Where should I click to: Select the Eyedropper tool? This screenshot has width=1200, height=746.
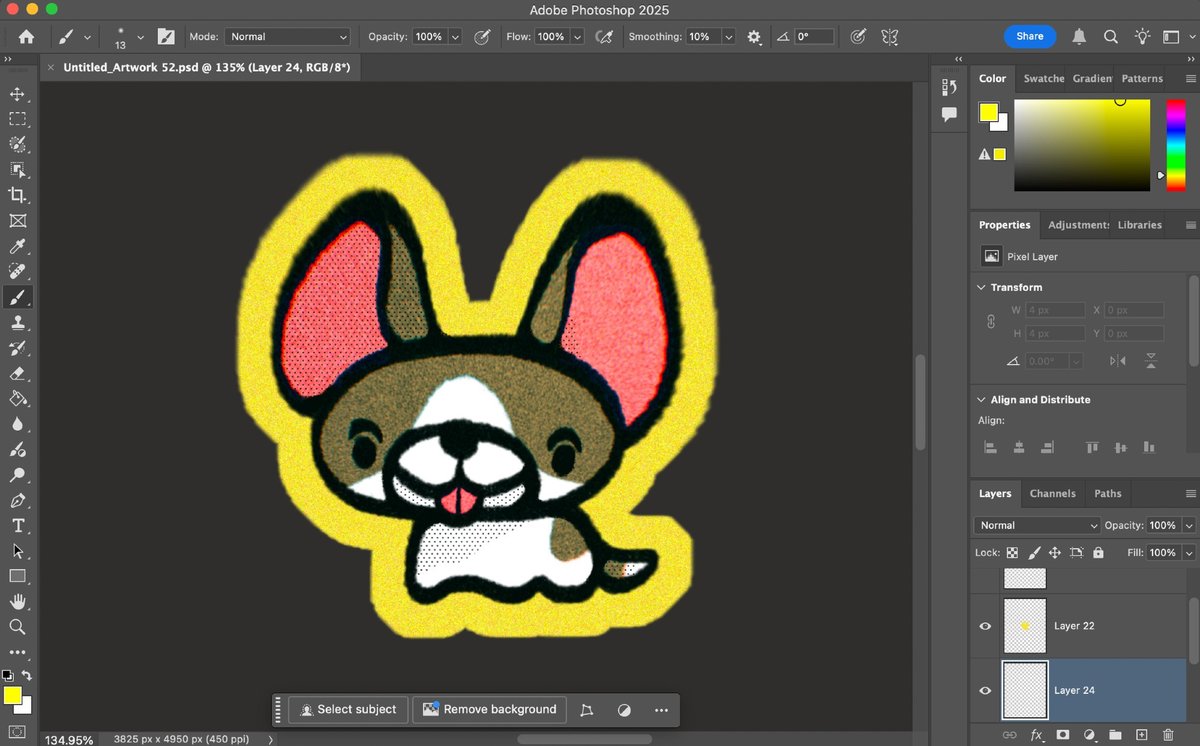[17, 246]
